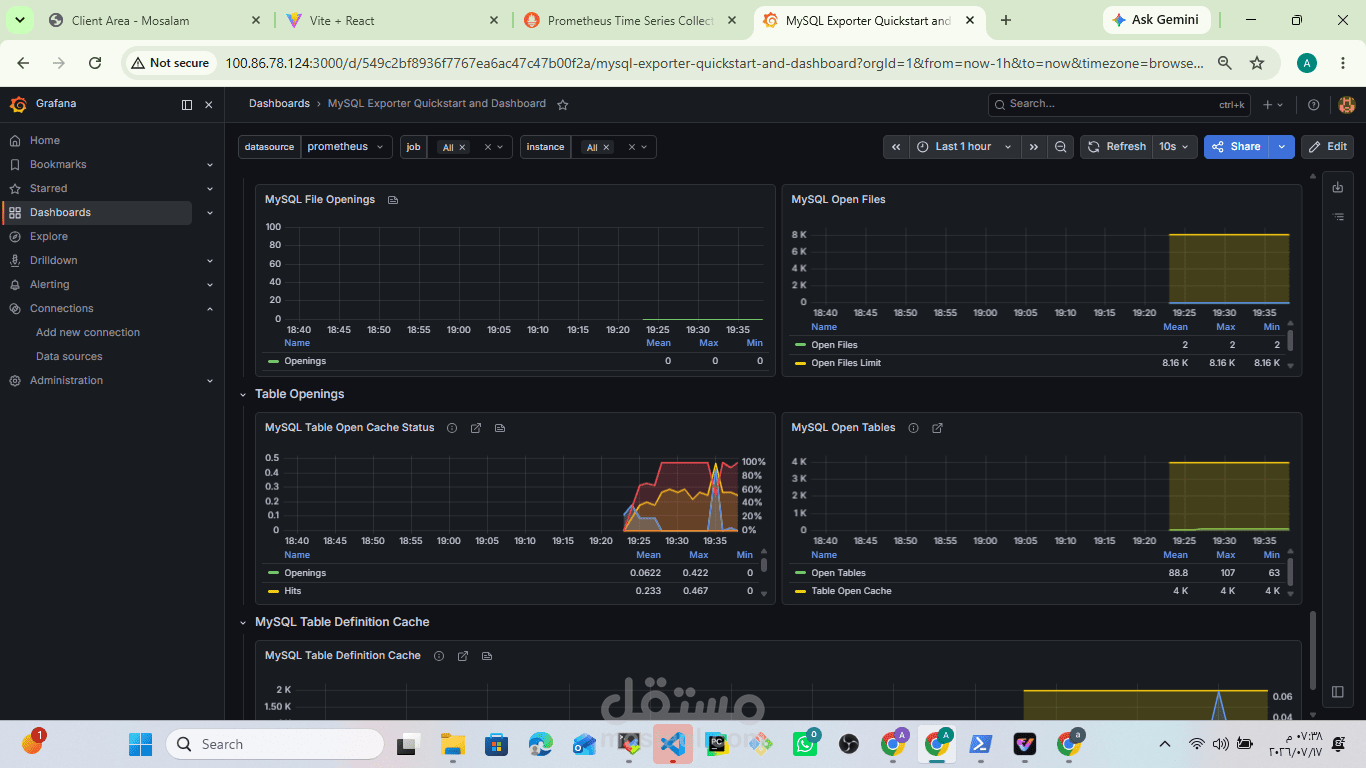Toggle the Open Files series in legend
1366x768 pixels.
tap(834, 345)
